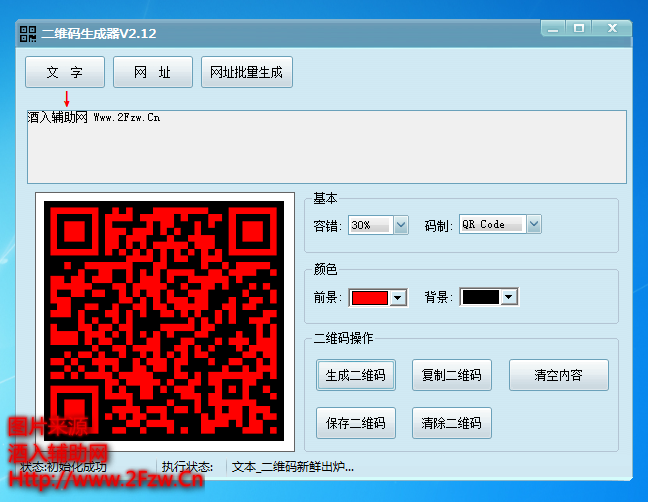
Task: Click the window title 二维码生成器V2.12
Action: click(99, 33)
